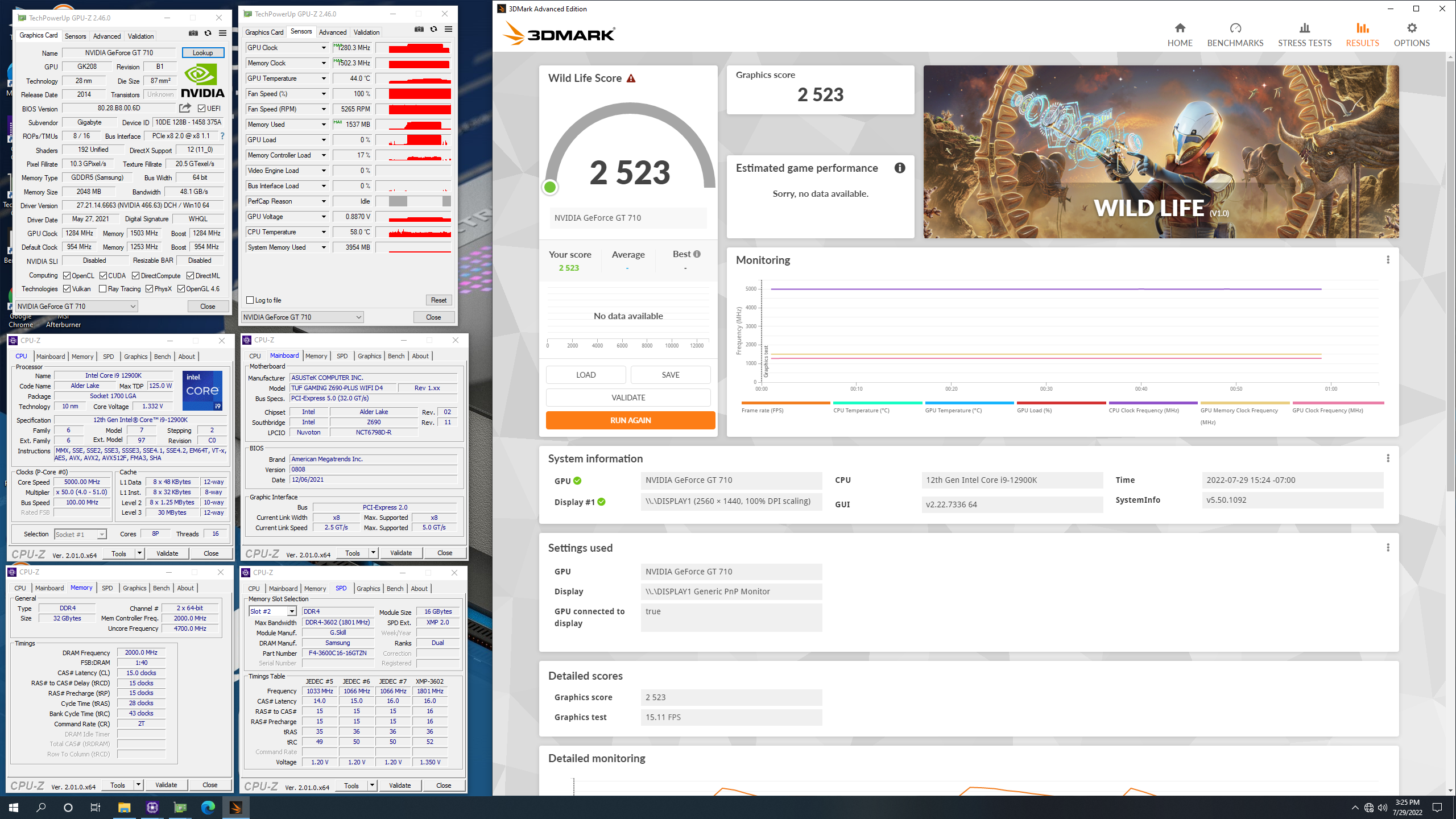Click refresh icon in GPU-Z Sensors window
This screenshot has width=1456, height=819.
point(433,30)
